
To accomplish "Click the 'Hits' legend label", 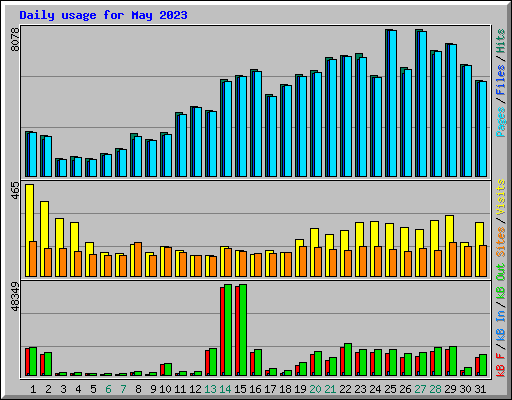I will 500,41.
